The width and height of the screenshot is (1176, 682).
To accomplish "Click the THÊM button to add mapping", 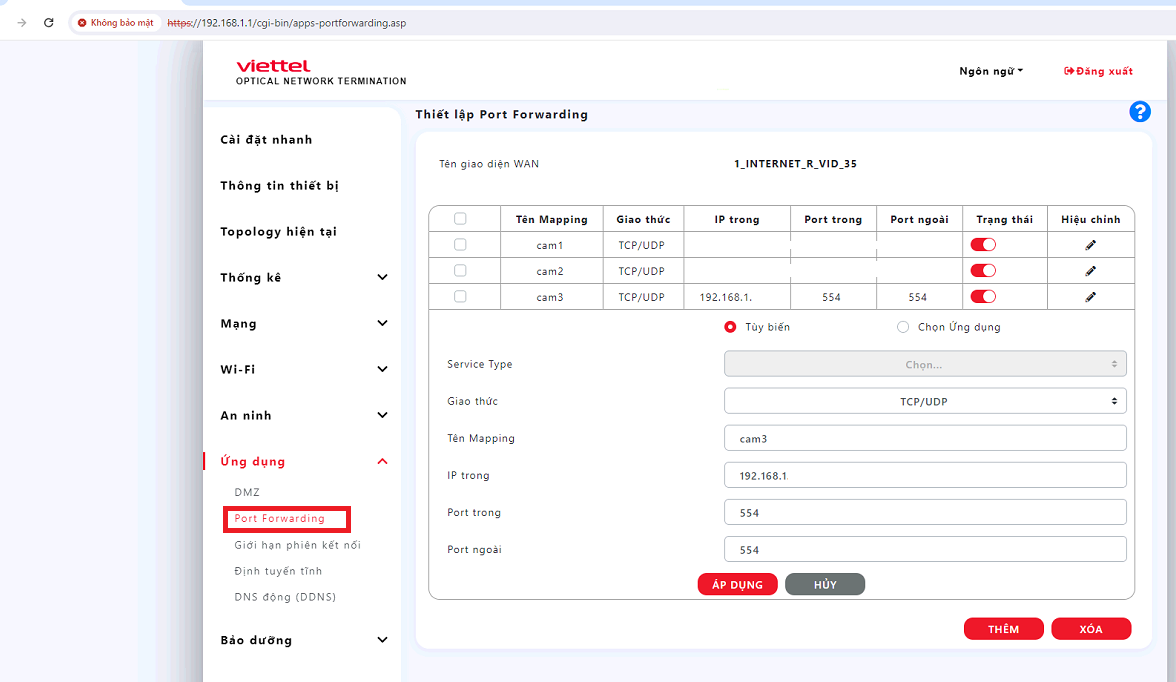I will coord(1003,629).
